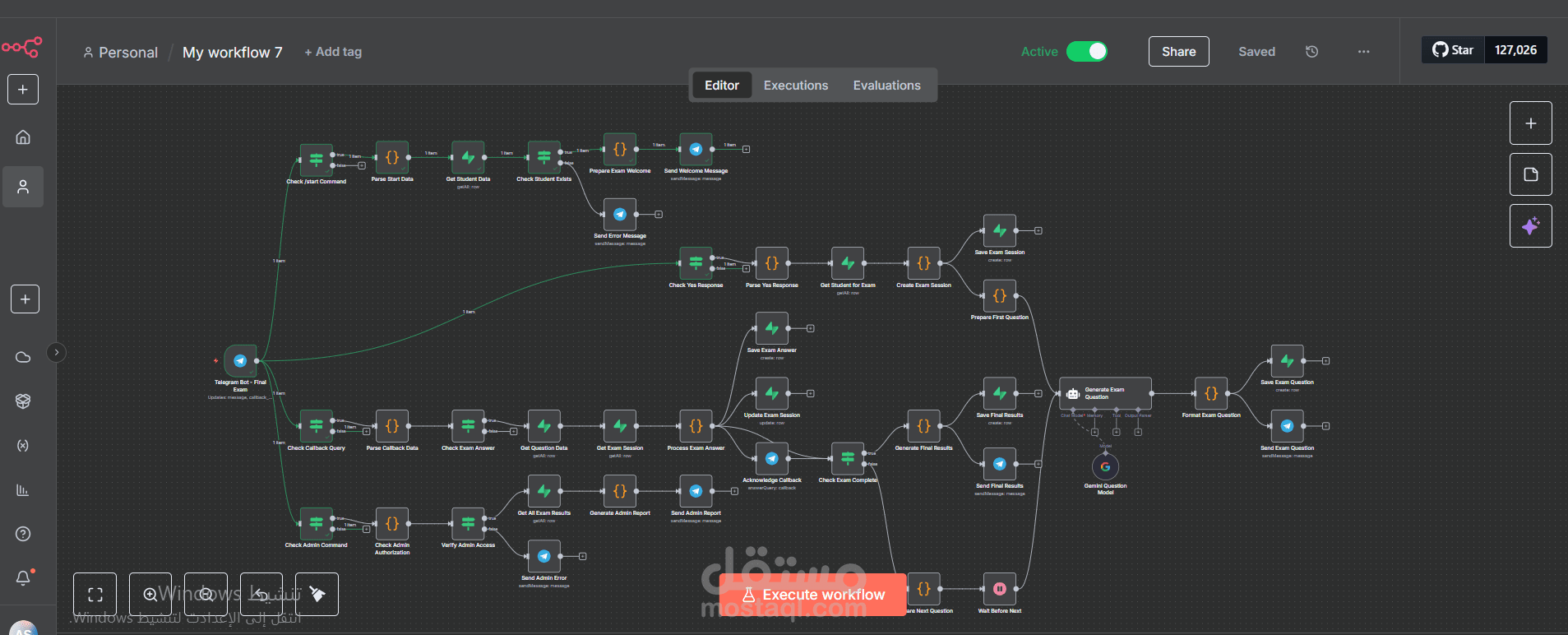Open the cloud admin panel icon
1568x635 pixels.
coord(23,357)
